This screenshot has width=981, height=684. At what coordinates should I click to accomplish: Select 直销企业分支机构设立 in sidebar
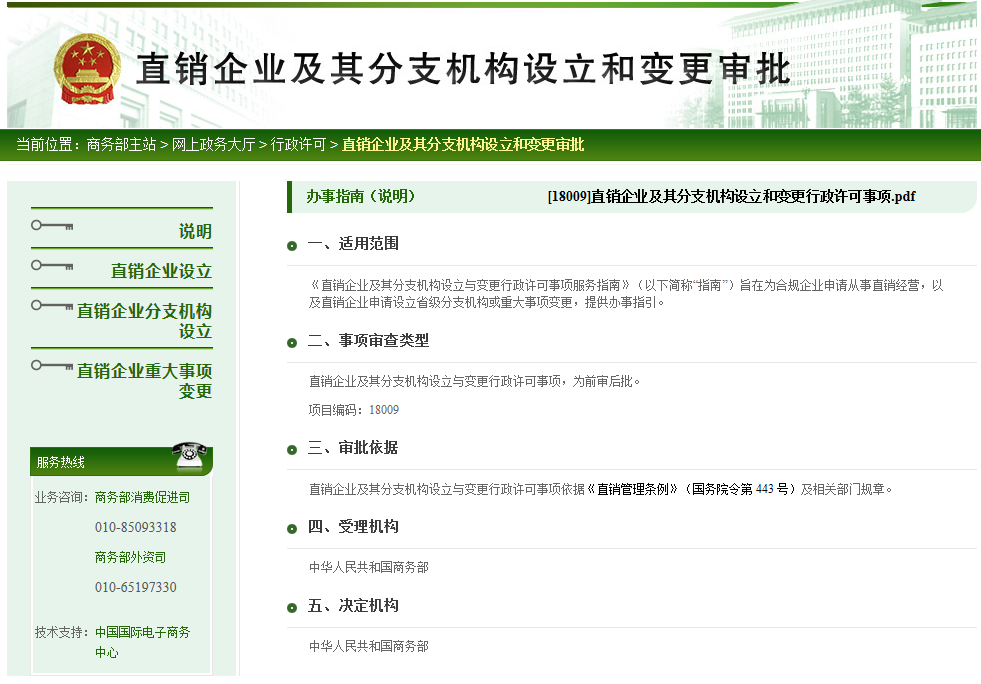[145, 320]
